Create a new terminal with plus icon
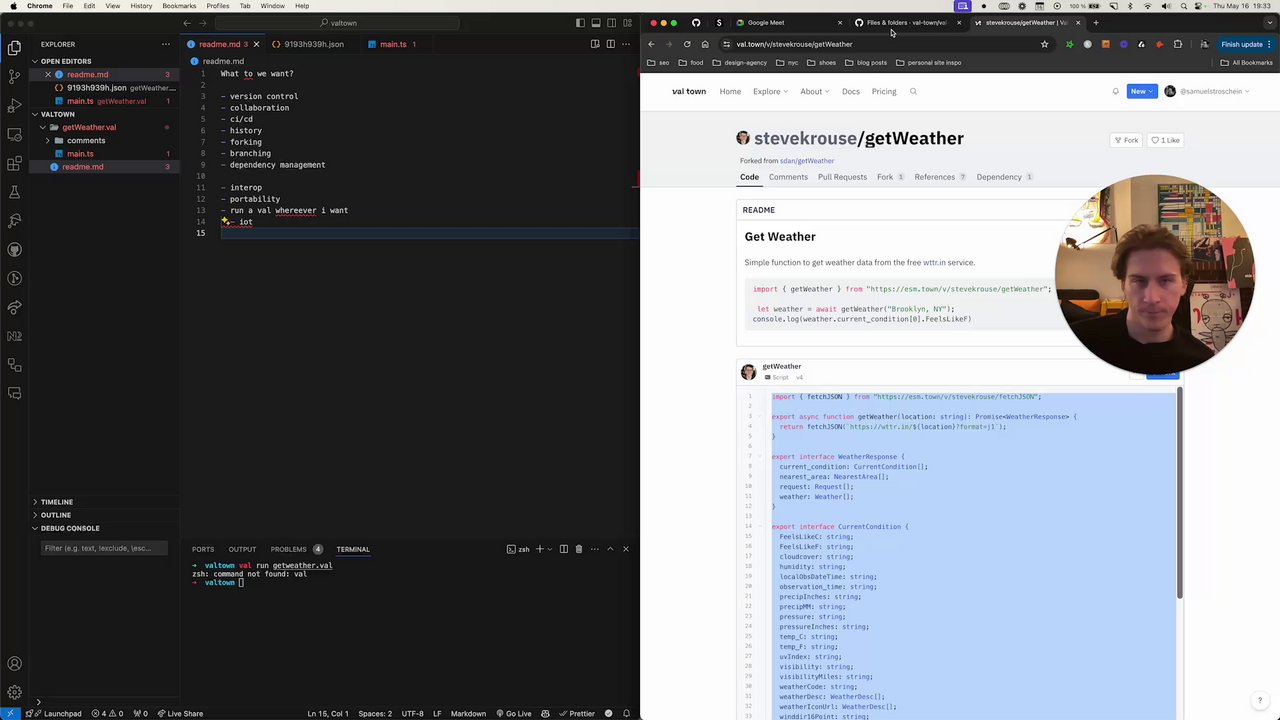 pyautogui.click(x=540, y=549)
